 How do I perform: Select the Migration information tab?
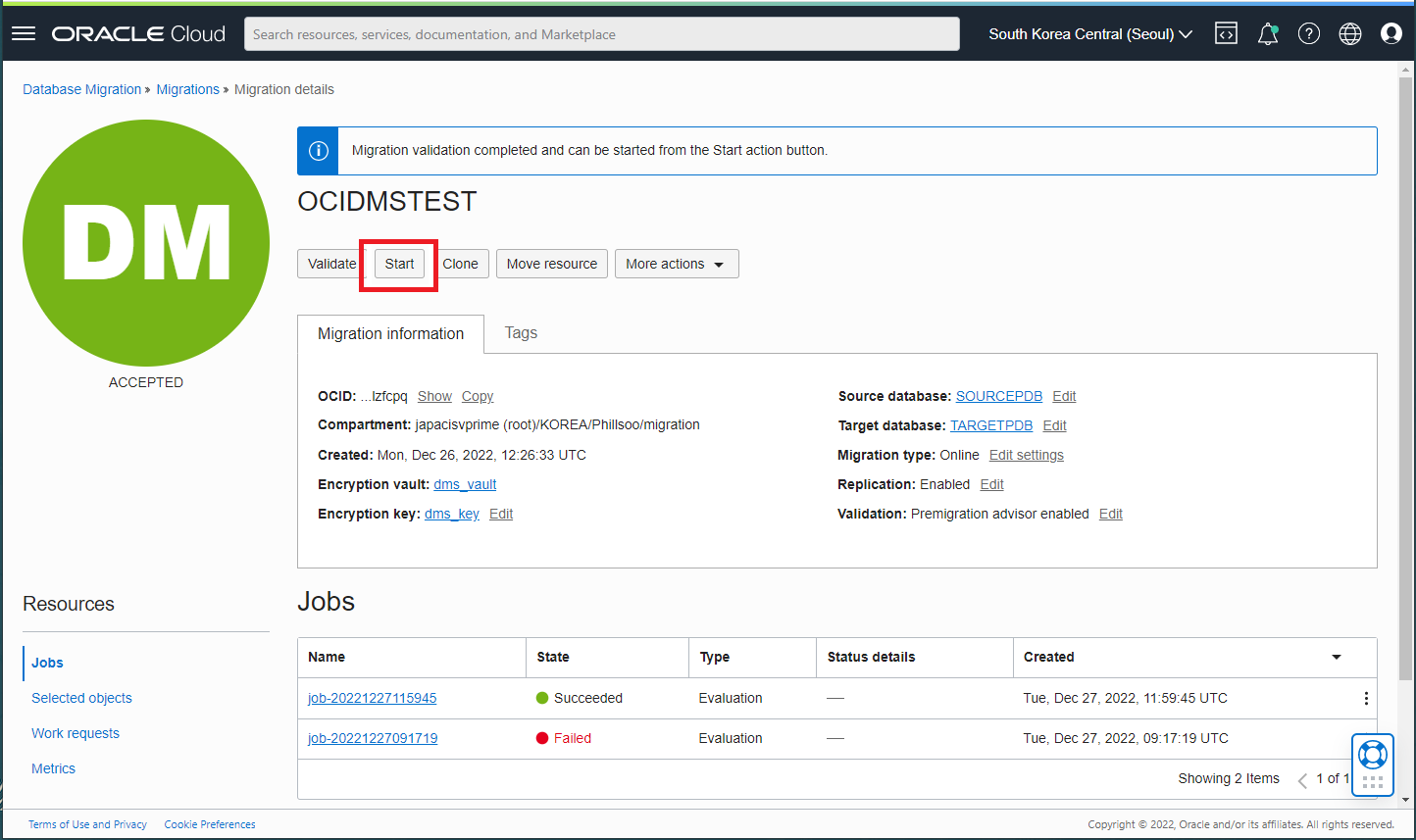click(x=390, y=333)
